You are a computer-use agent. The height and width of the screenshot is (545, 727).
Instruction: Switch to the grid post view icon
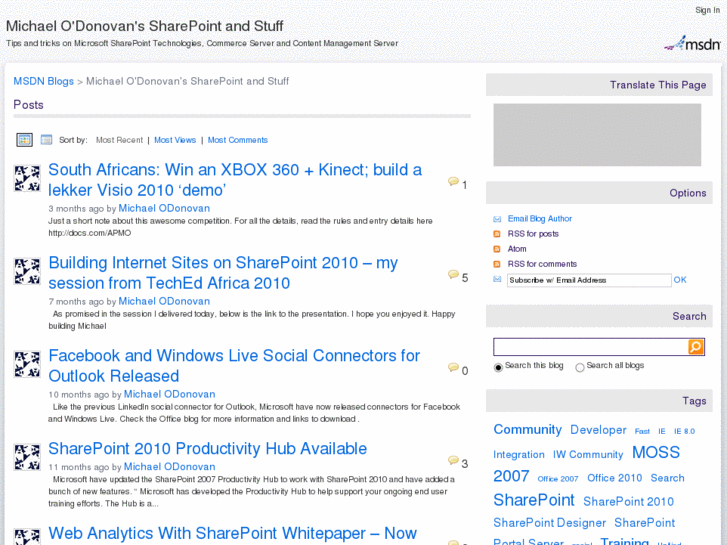click(25, 140)
